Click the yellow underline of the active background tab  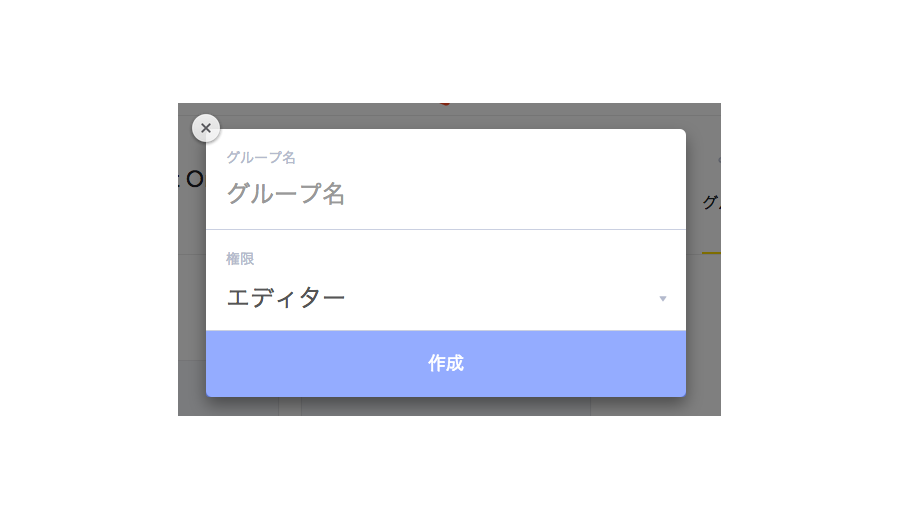coord(711,253)
